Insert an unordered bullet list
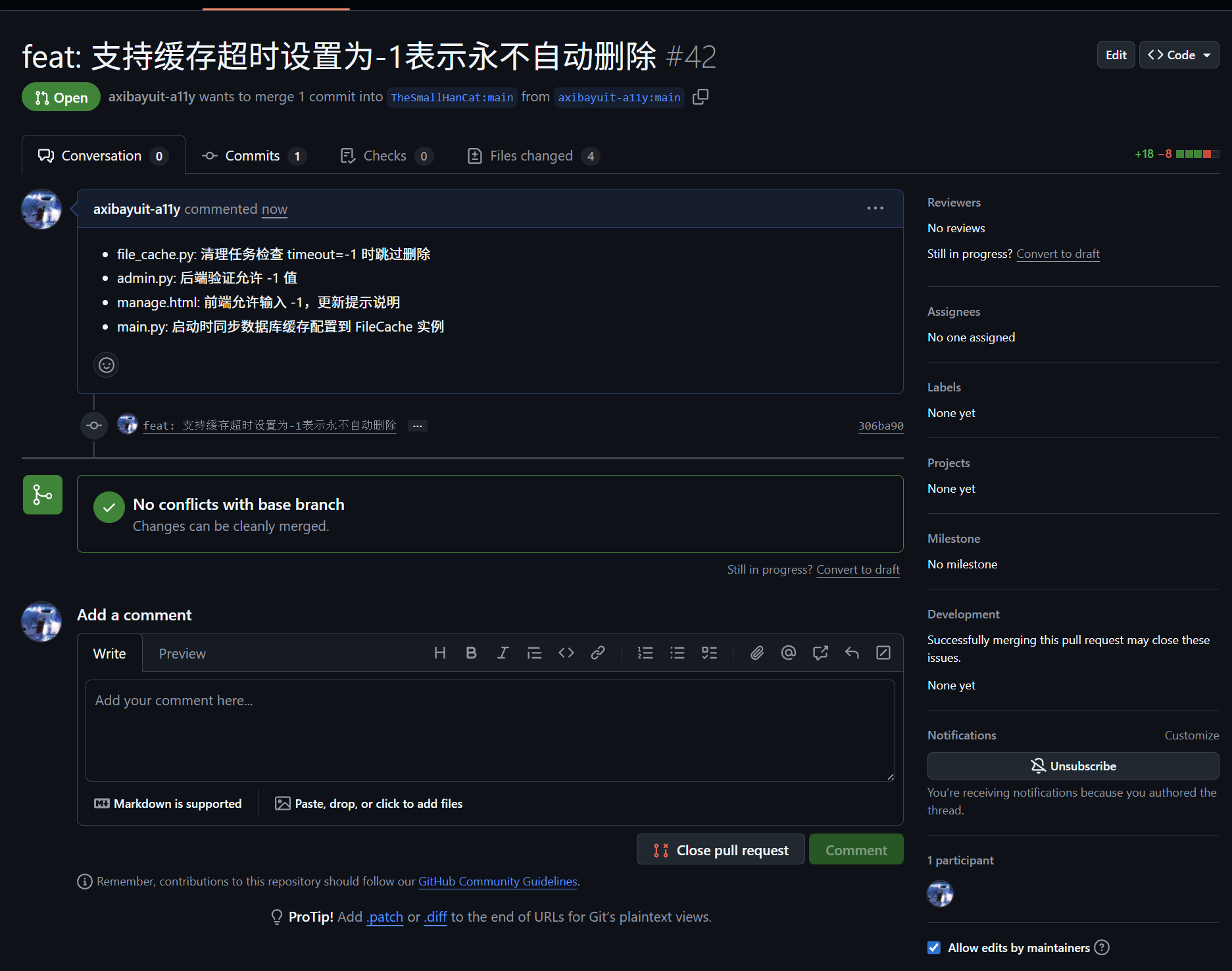This screenshot has height=971, width=1232. click(x=678, y=653)
